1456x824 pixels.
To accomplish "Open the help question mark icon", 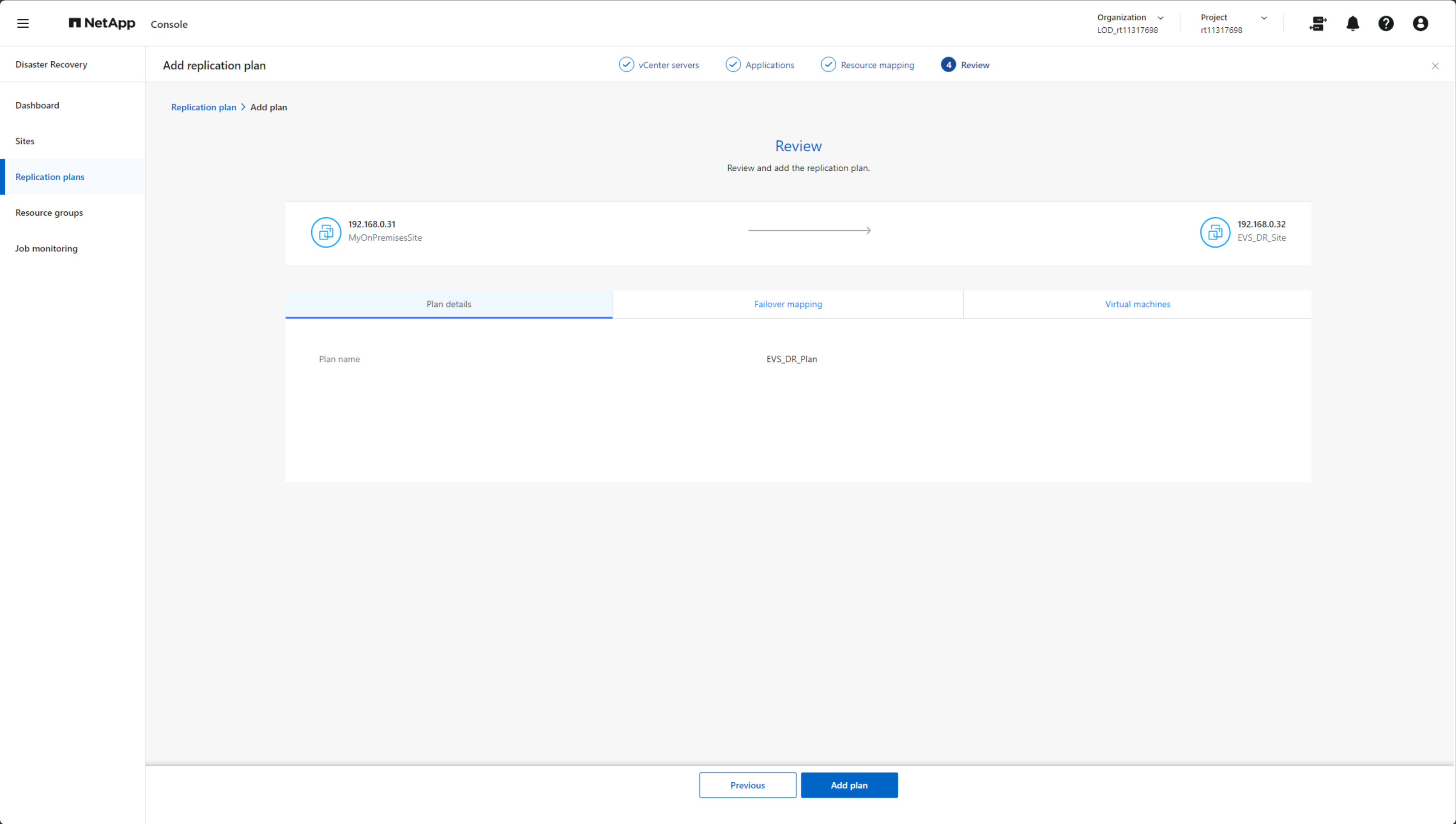I will pos(1386,23).
